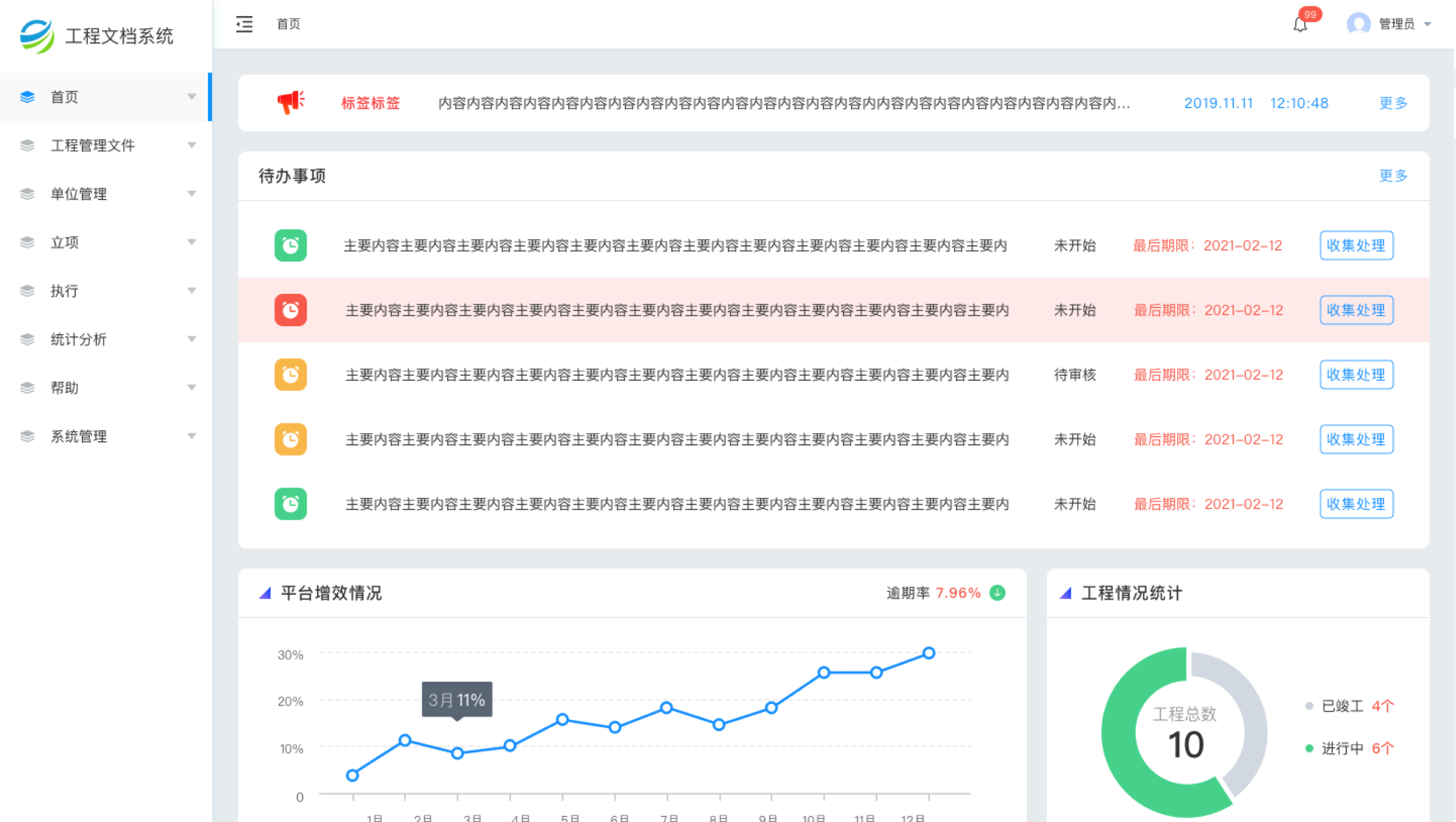The height and width of the screenshot is (822, 1456).
Task: Click the 工程文档系统 logo icon
Action: (x=37, y=36)
